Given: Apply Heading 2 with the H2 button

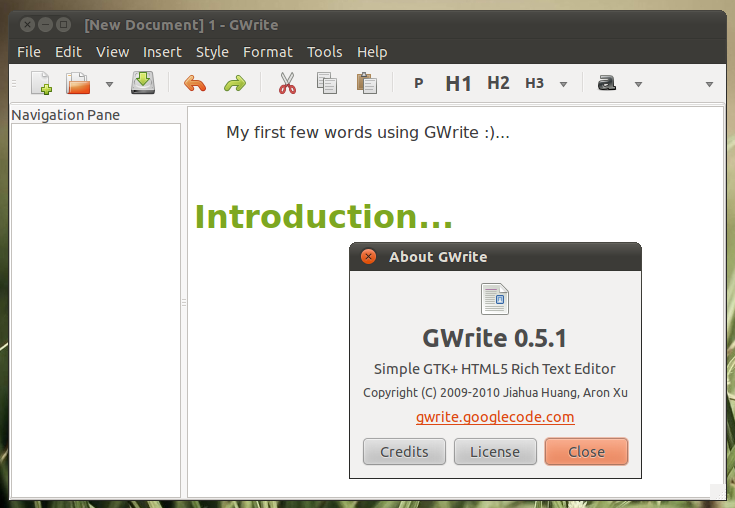Looking at the screenshot, I should point(498,83).
